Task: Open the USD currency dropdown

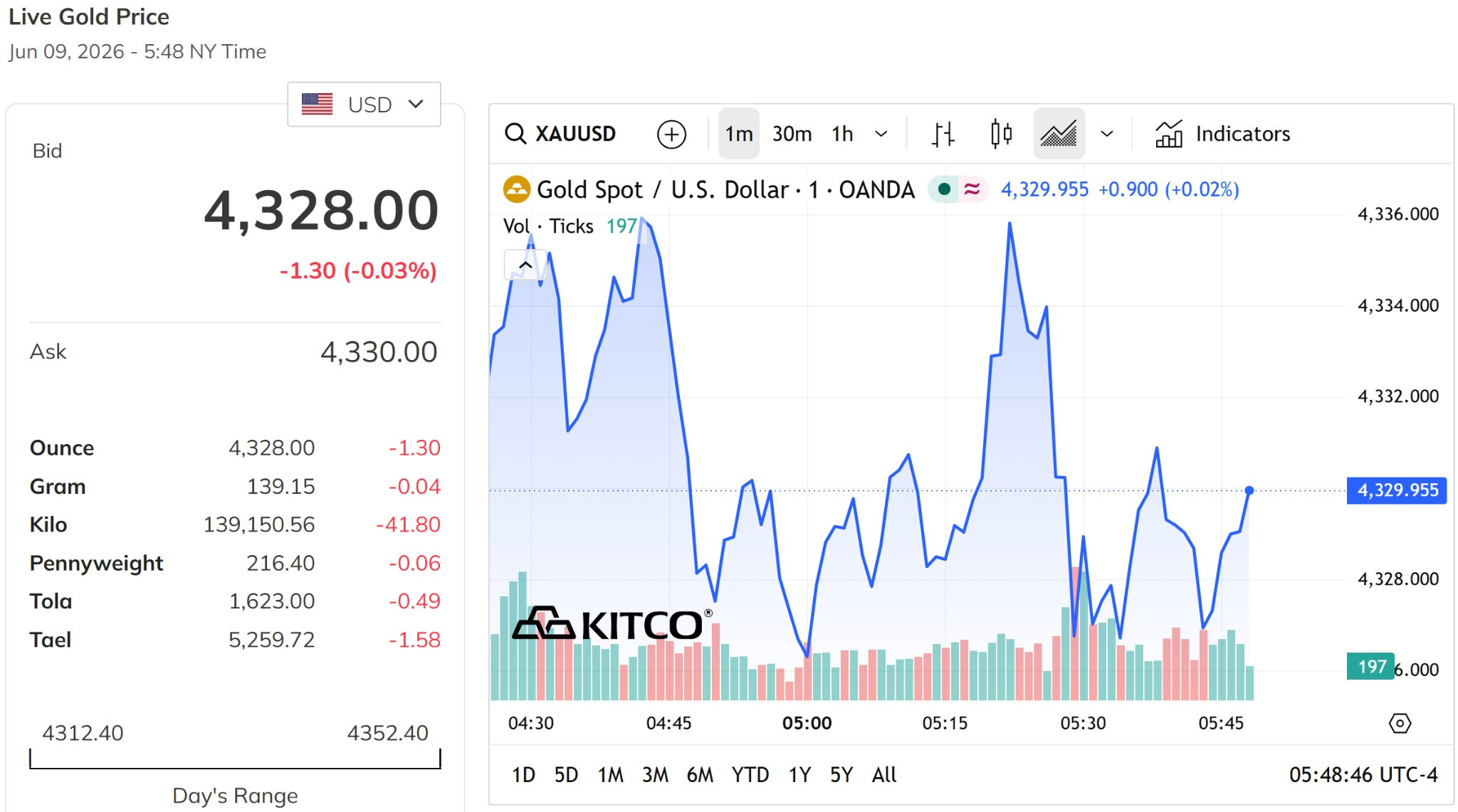Action: pyautogui.click(x=364, y=105)
